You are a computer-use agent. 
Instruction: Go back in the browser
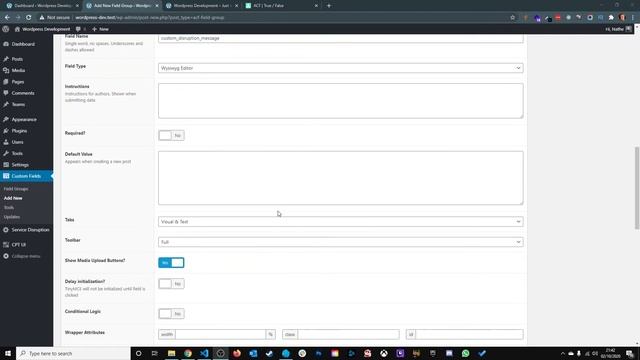click(7, 18)
